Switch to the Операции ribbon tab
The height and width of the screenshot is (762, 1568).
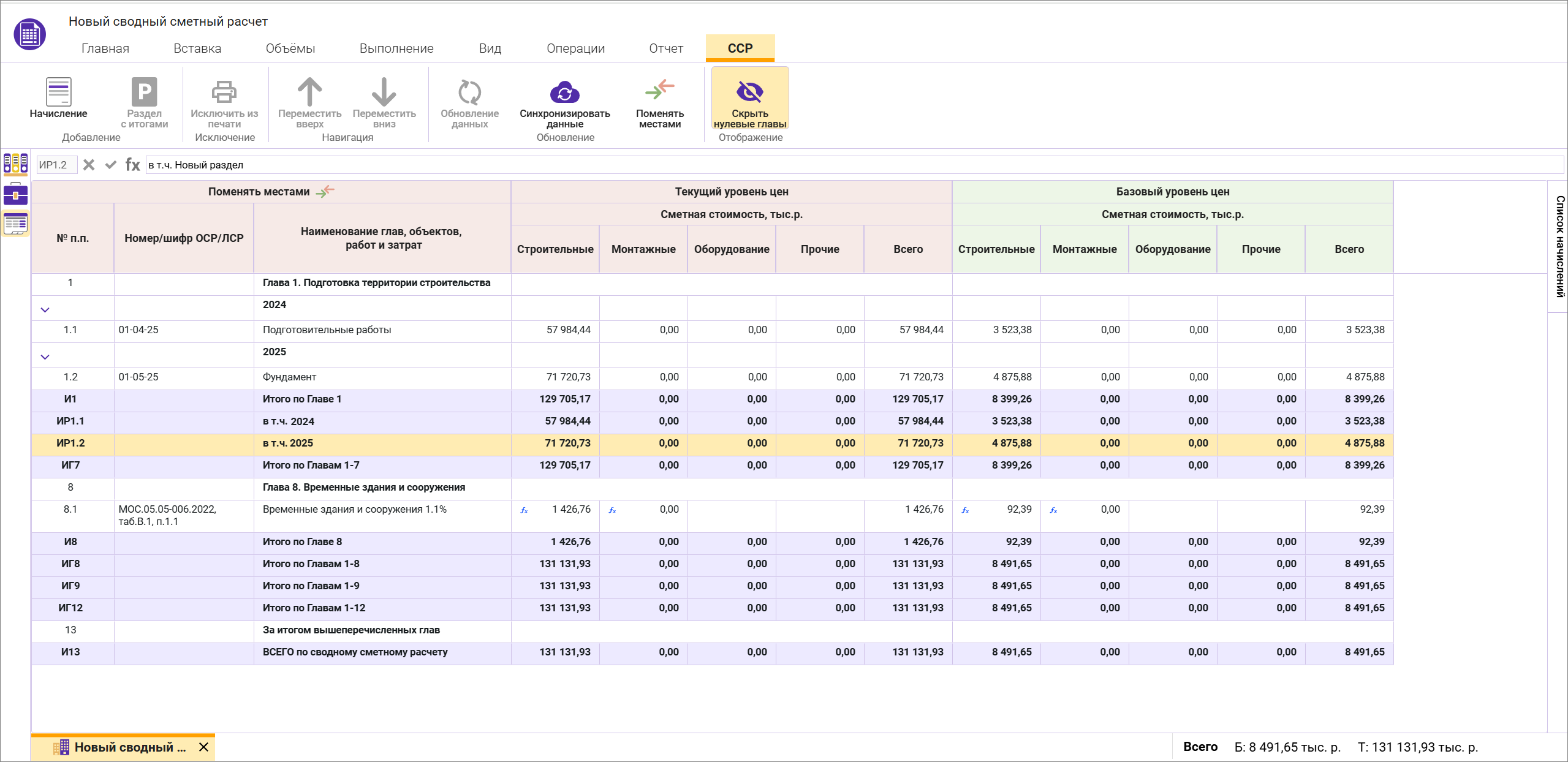tap(575, 48)
